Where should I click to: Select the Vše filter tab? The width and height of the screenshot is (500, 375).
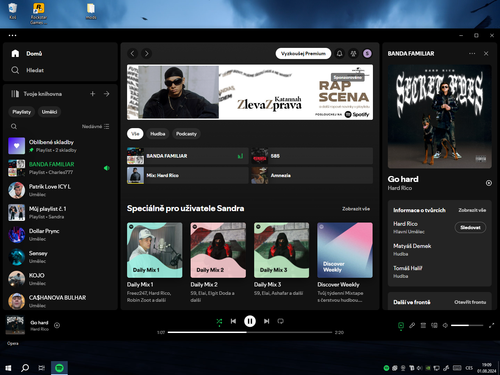tap(135, 134)
